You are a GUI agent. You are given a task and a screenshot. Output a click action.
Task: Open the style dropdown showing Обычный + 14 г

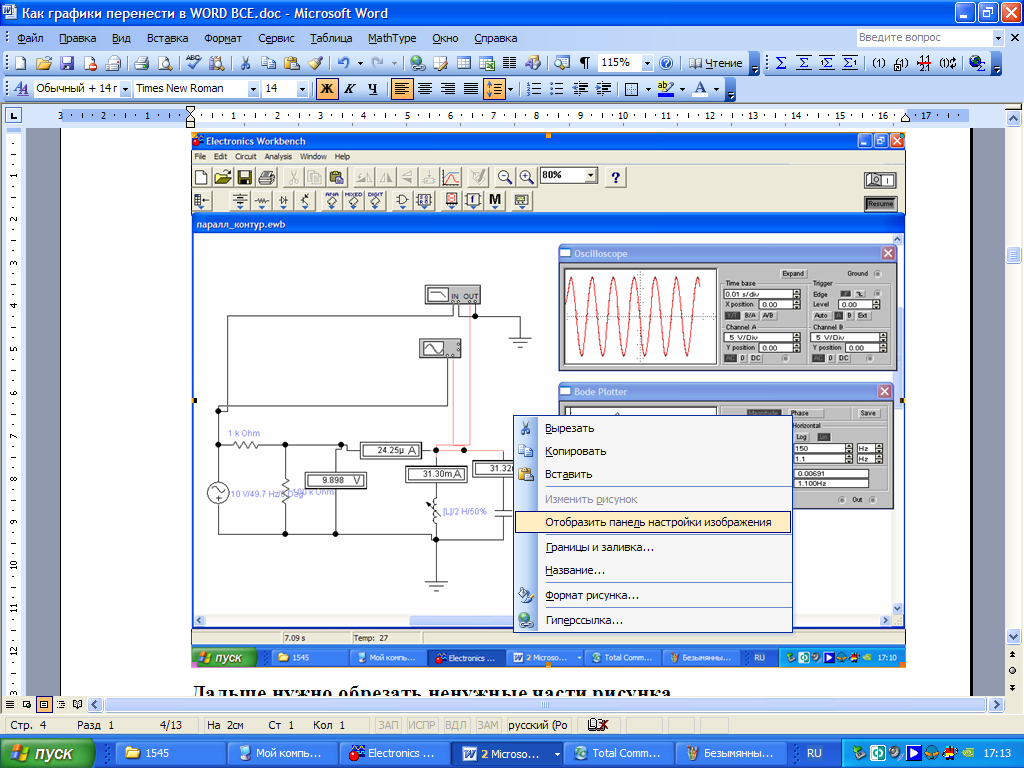[125, 89]
